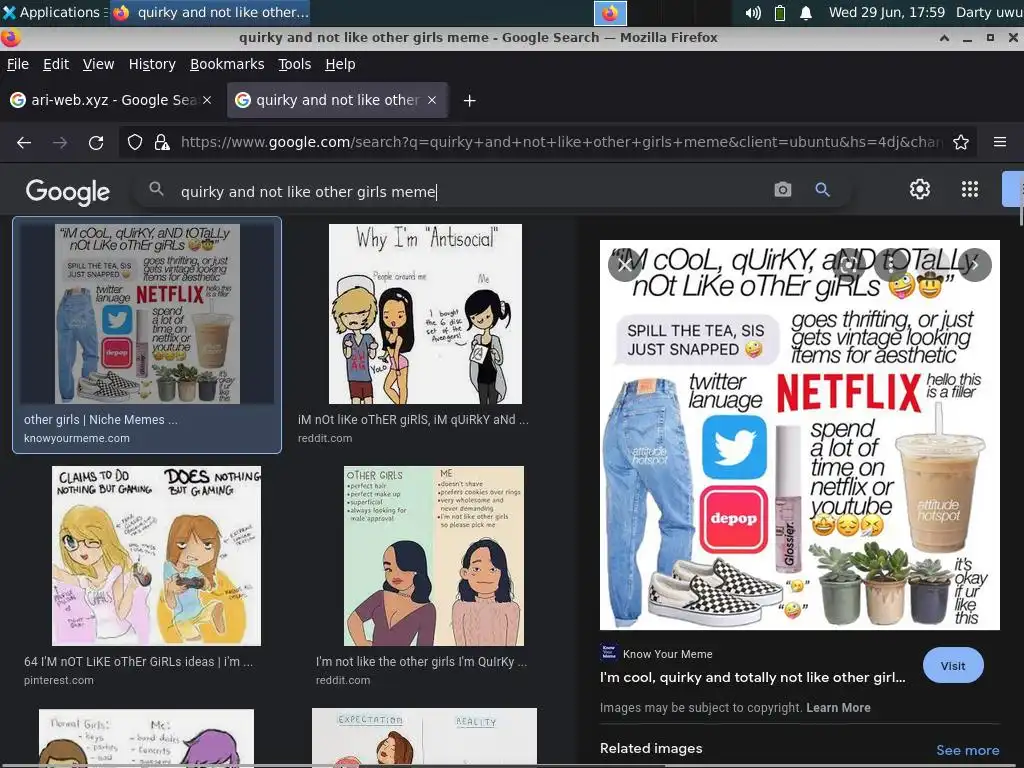The height and width of the screenshot is (768, 1024).
Task: Open the Know Your Meme favicon
Action: (609, 652)
